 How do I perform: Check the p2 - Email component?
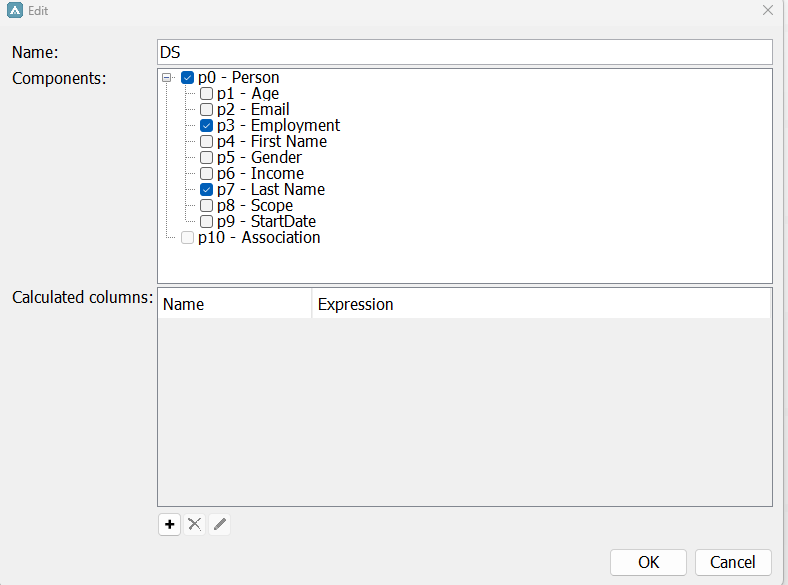[x=206, y=110]
